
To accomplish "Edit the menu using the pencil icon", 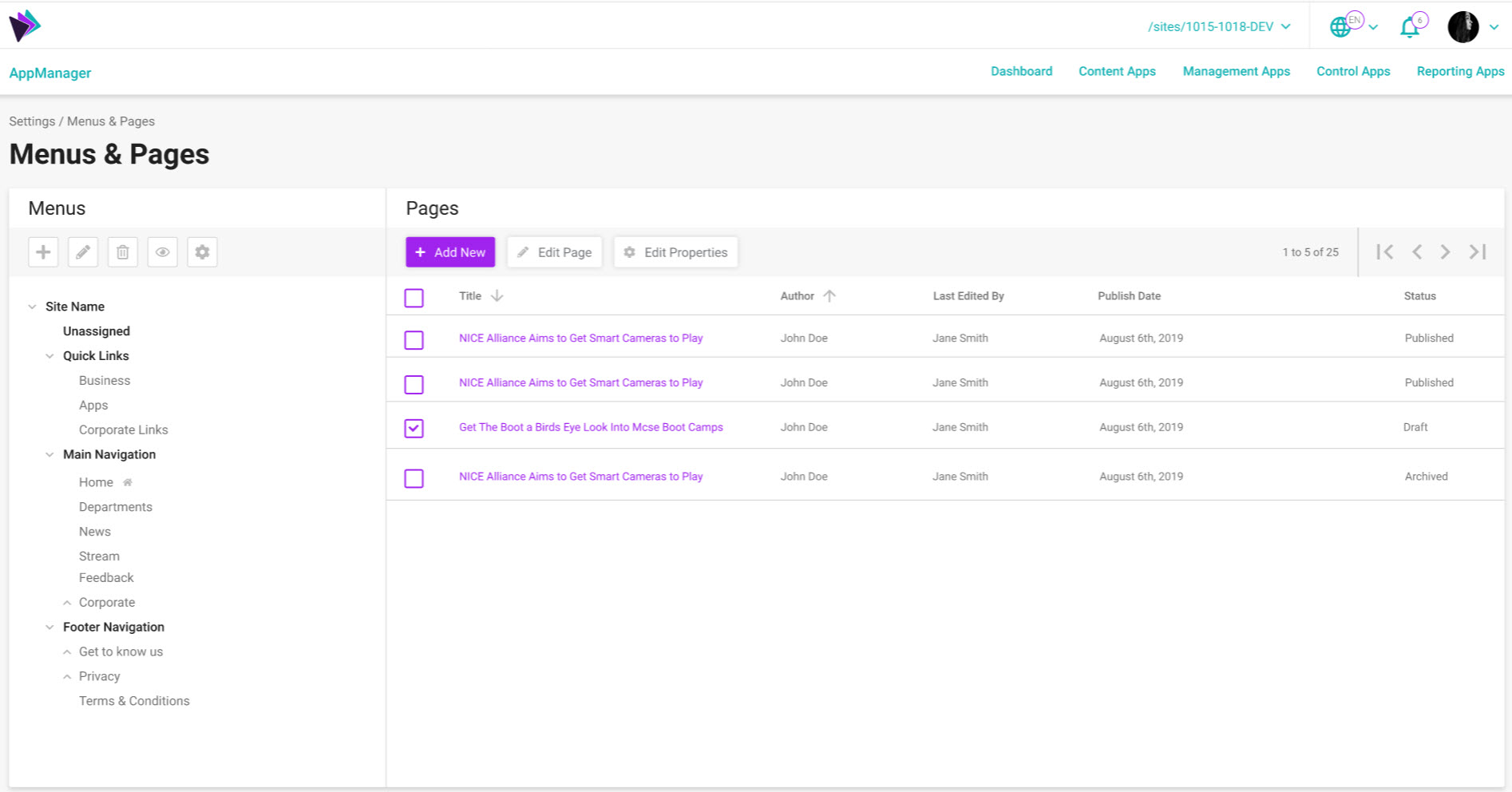I will (83, 252).
